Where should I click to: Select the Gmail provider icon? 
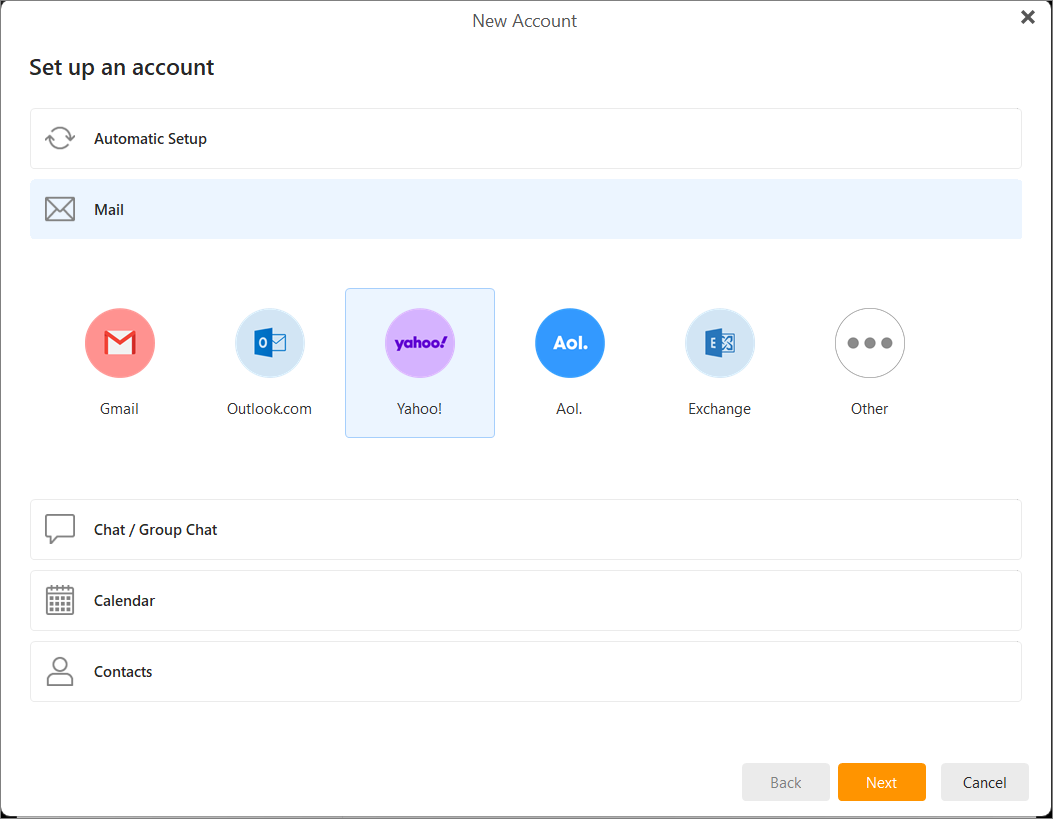click(120, 343)
